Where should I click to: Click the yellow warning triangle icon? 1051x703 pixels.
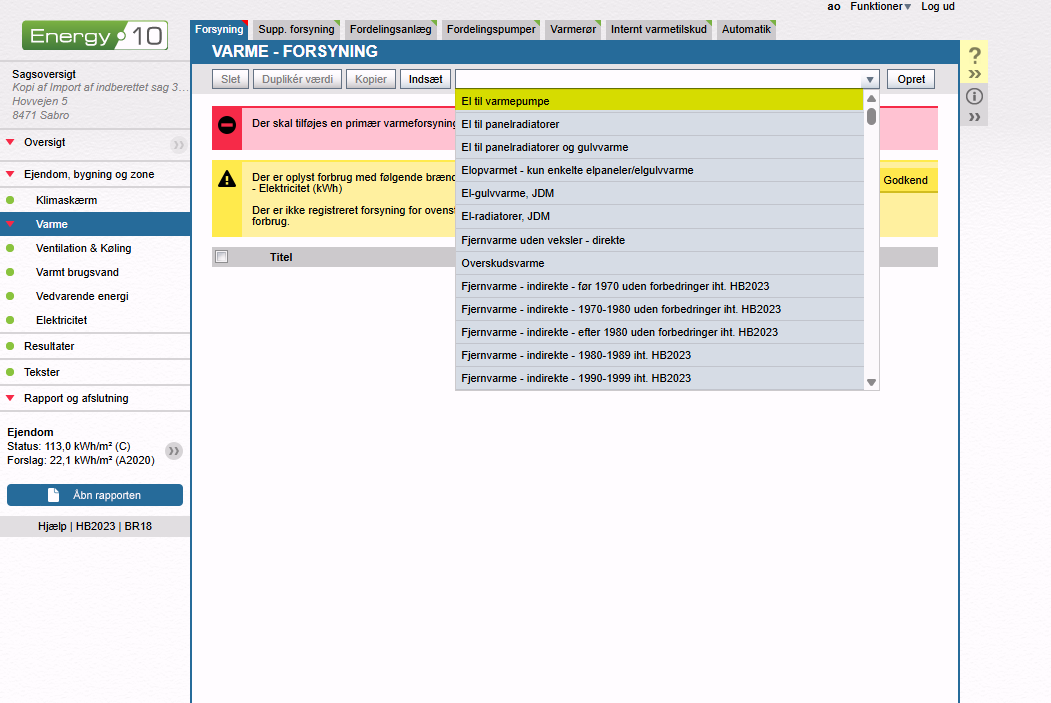pyautogui.click(x=227, y=179)
